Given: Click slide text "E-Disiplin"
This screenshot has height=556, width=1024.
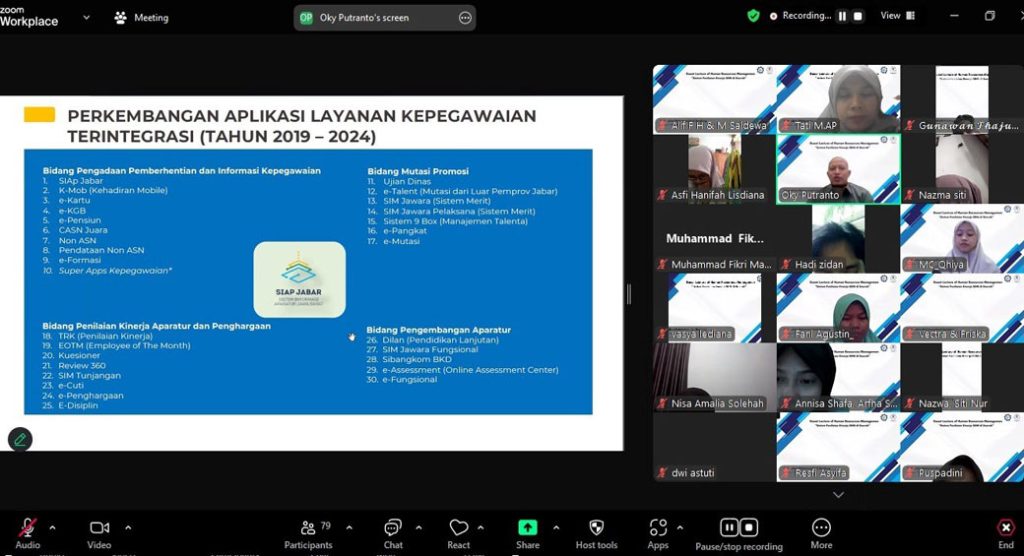Looking at the screenshot, I should coord(78,405).
